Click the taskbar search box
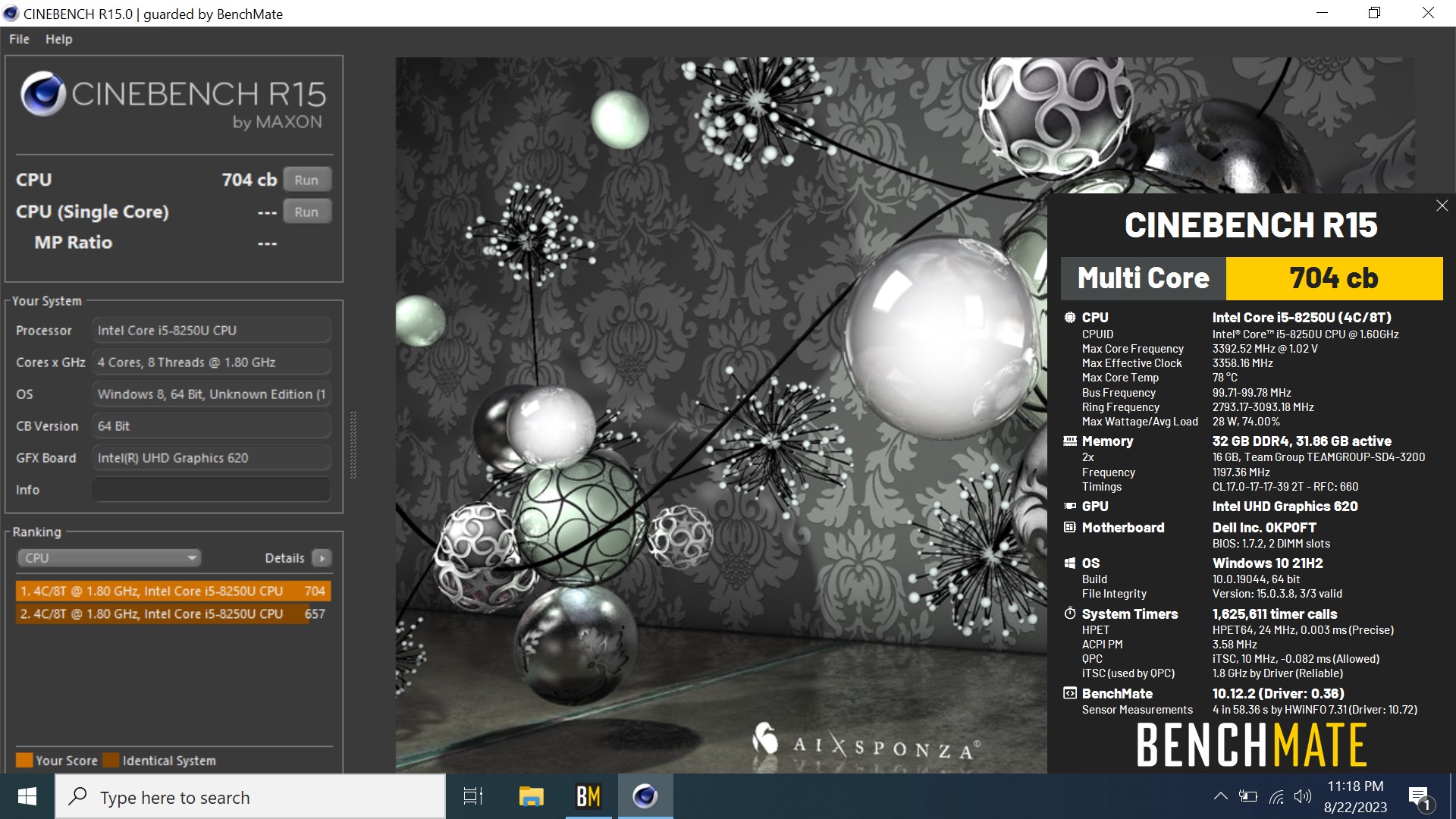Image resolution: width=1456 pixels, height=819 pixels. point(250,797)
